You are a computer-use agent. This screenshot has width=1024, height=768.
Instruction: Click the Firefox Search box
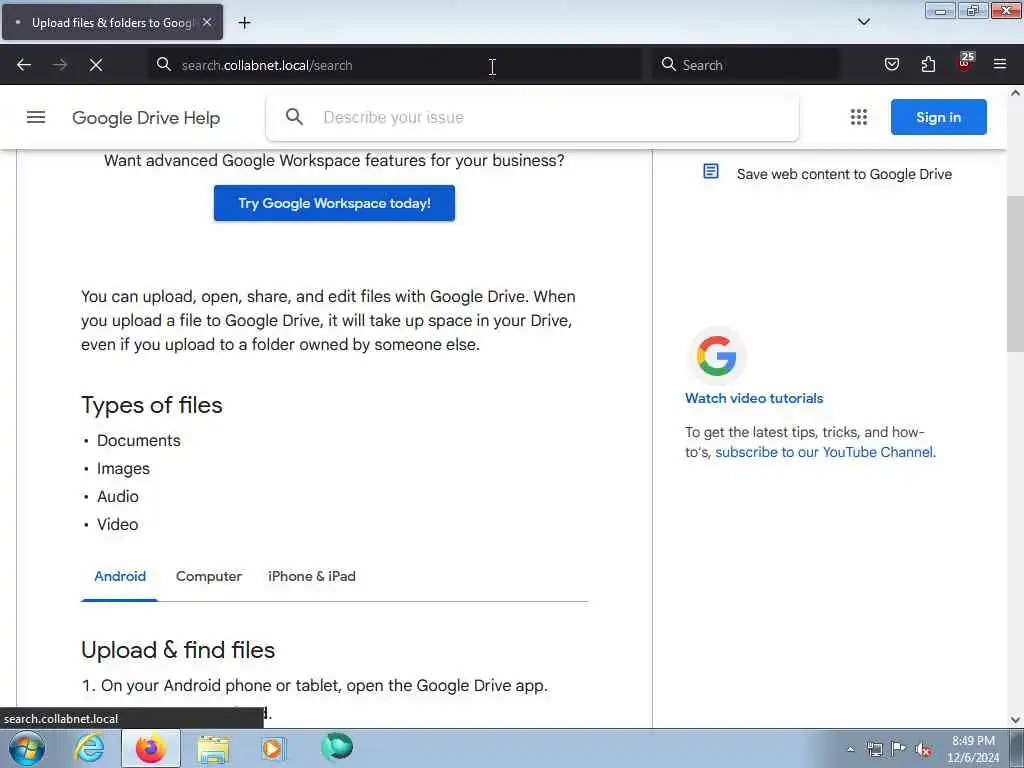(x=746, y=65)
